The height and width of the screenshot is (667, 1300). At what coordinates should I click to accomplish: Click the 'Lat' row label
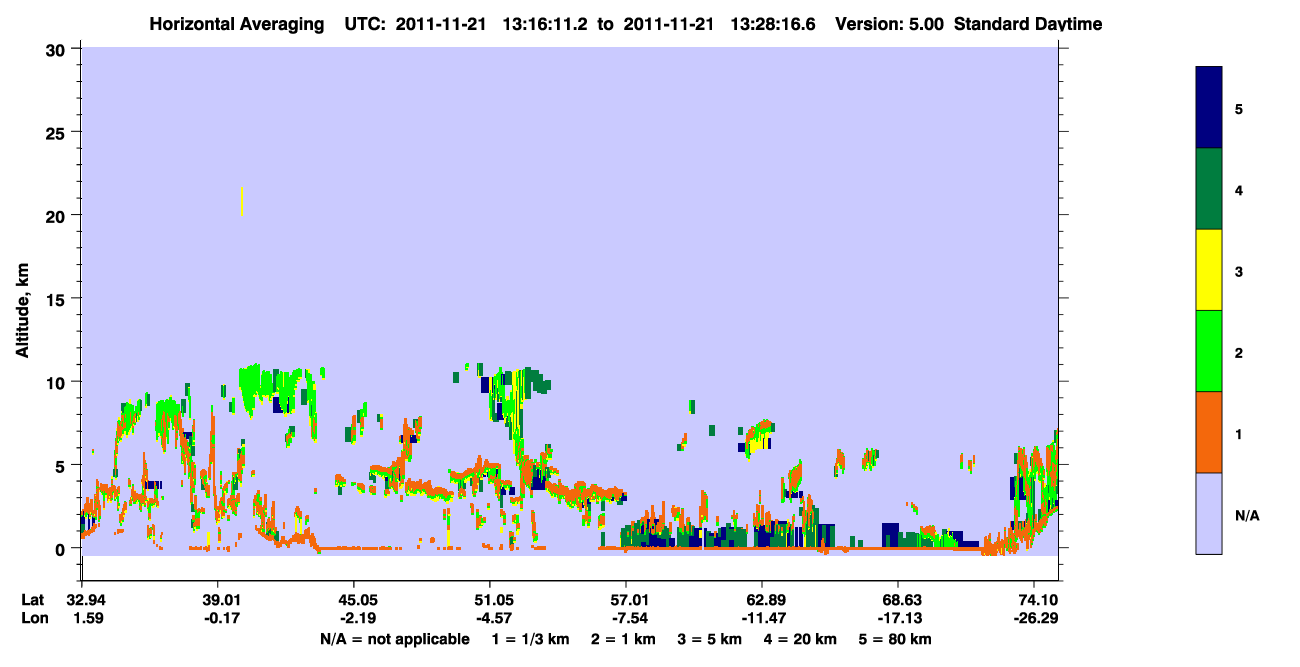[x=33, y=599]
